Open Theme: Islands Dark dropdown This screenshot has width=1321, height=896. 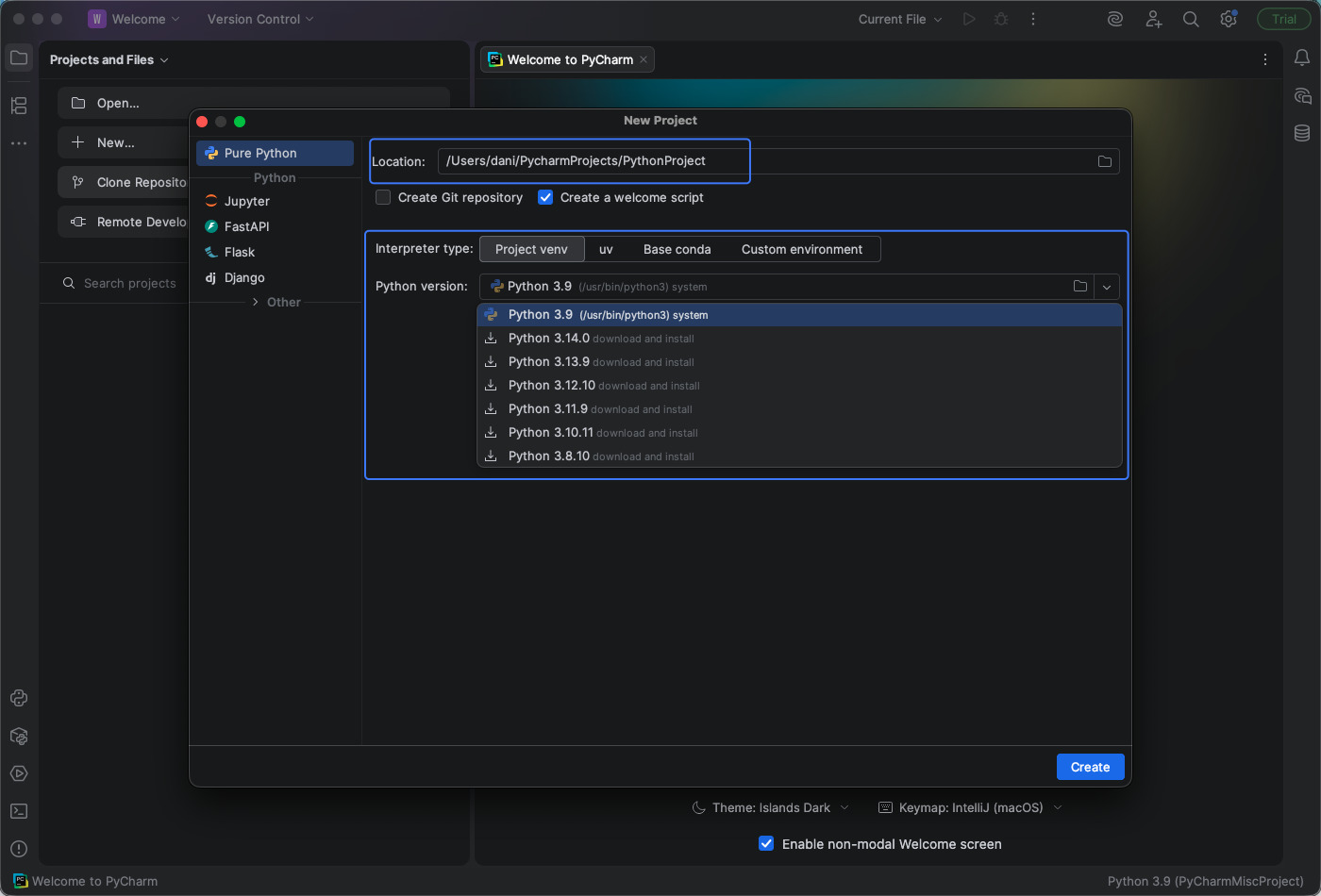(x=771, y=807)
